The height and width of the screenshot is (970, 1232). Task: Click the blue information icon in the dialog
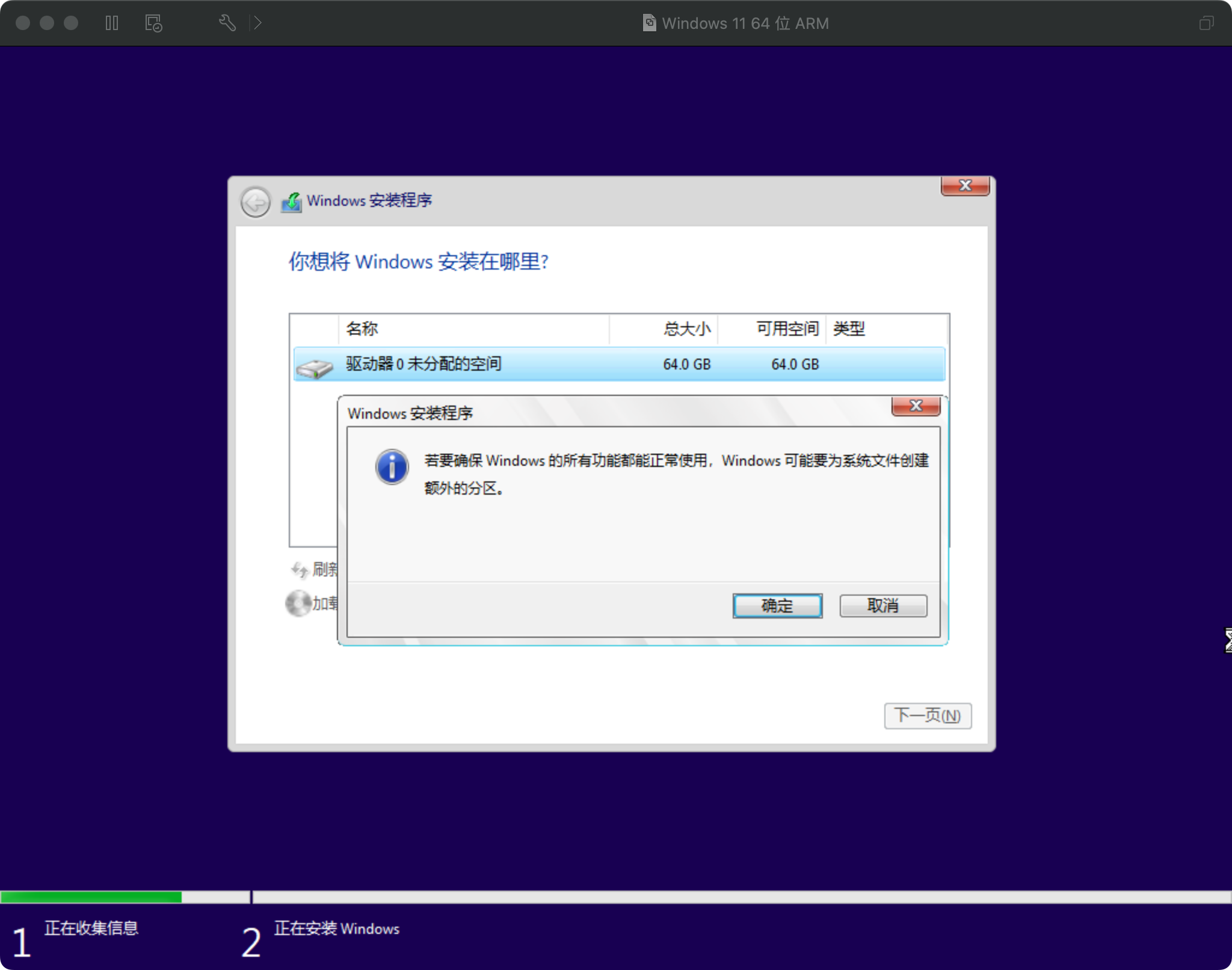tap(392, 467)
